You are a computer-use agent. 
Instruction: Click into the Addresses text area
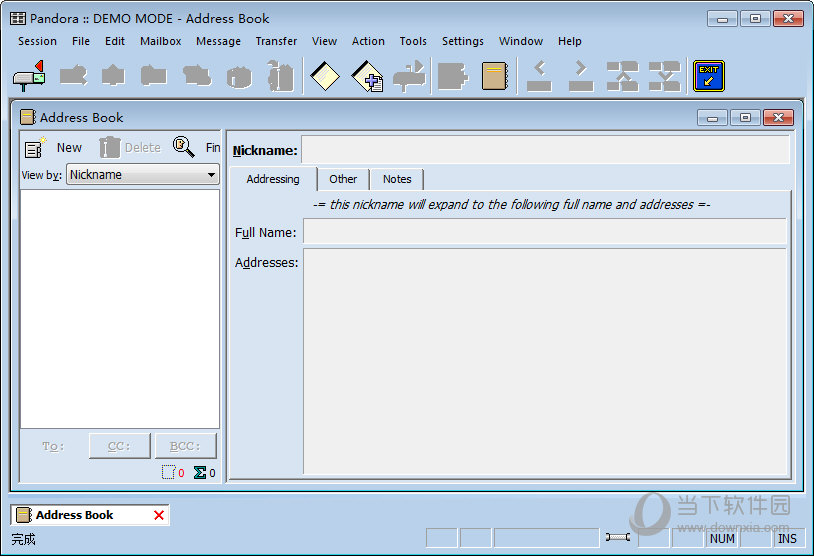click(x=545, y=361)
